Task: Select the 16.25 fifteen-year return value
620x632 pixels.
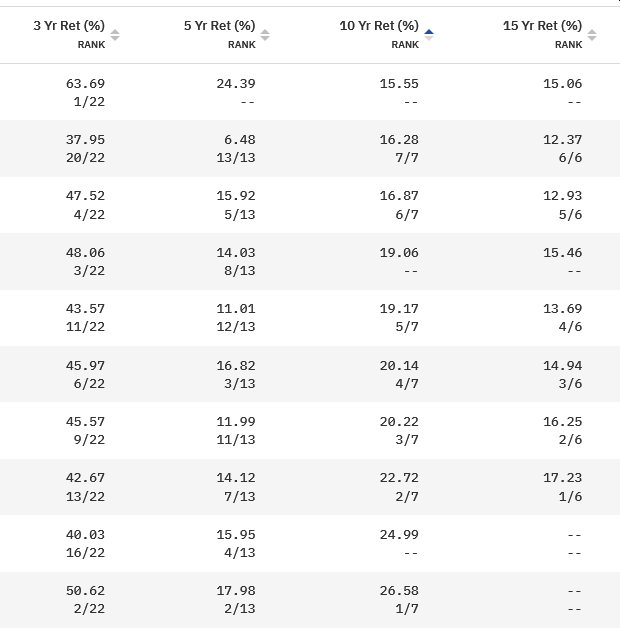Action: click(562, 422)
